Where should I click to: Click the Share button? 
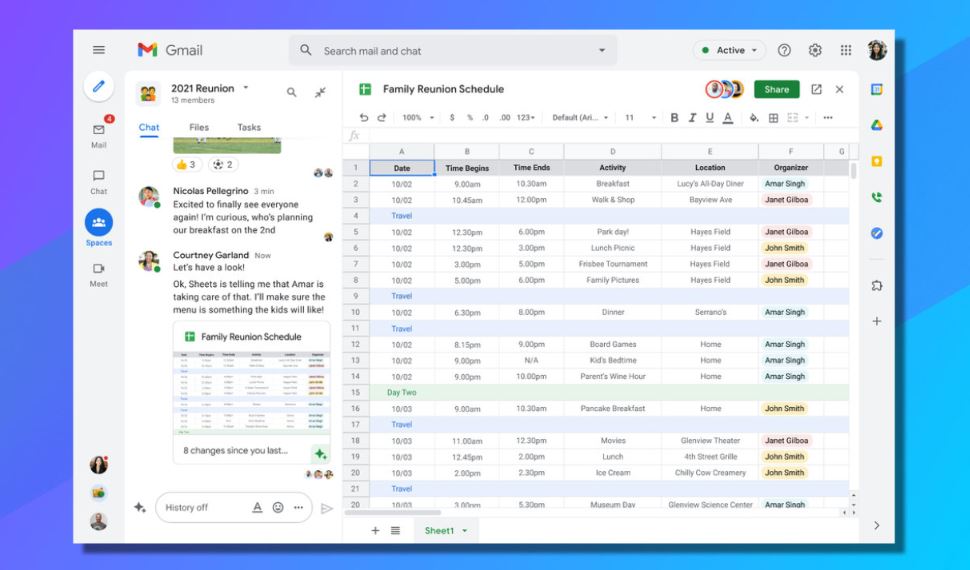tap(776, 89)
